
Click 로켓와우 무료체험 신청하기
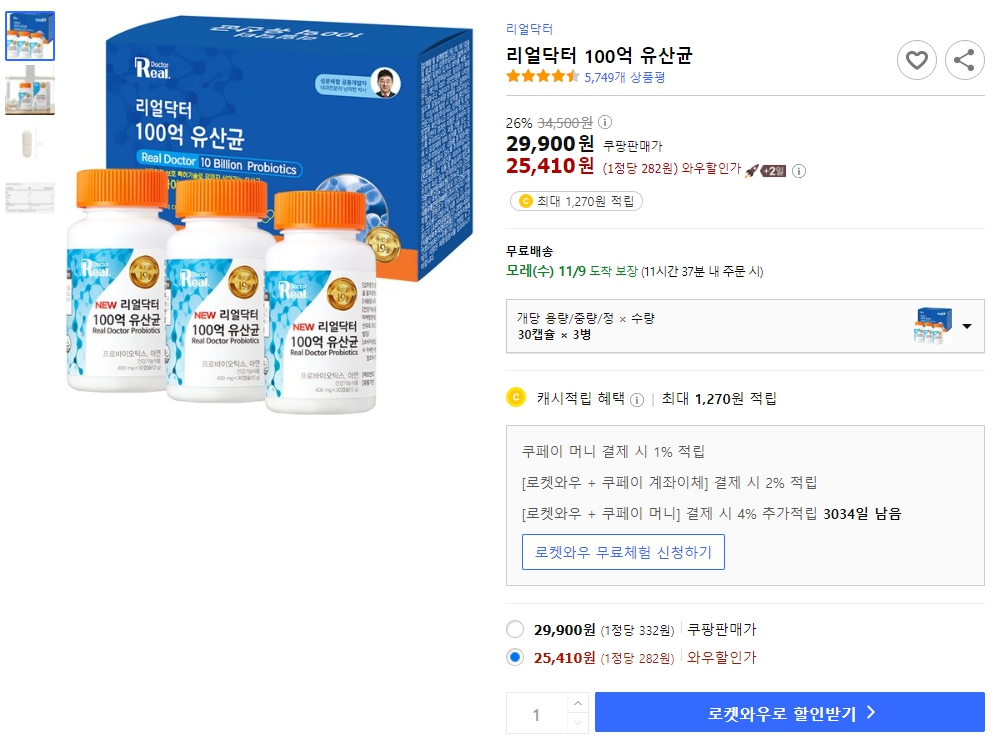coord(624,551)
